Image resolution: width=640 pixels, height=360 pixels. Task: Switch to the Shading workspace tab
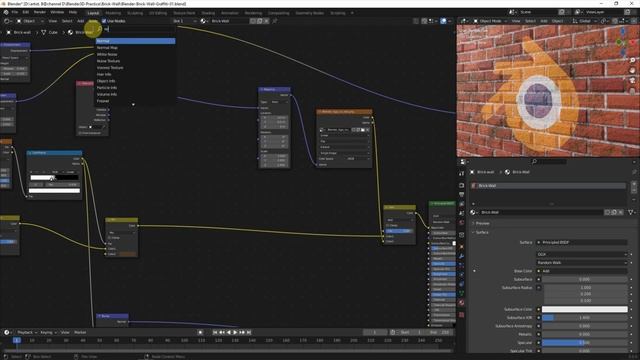point(208,13)
